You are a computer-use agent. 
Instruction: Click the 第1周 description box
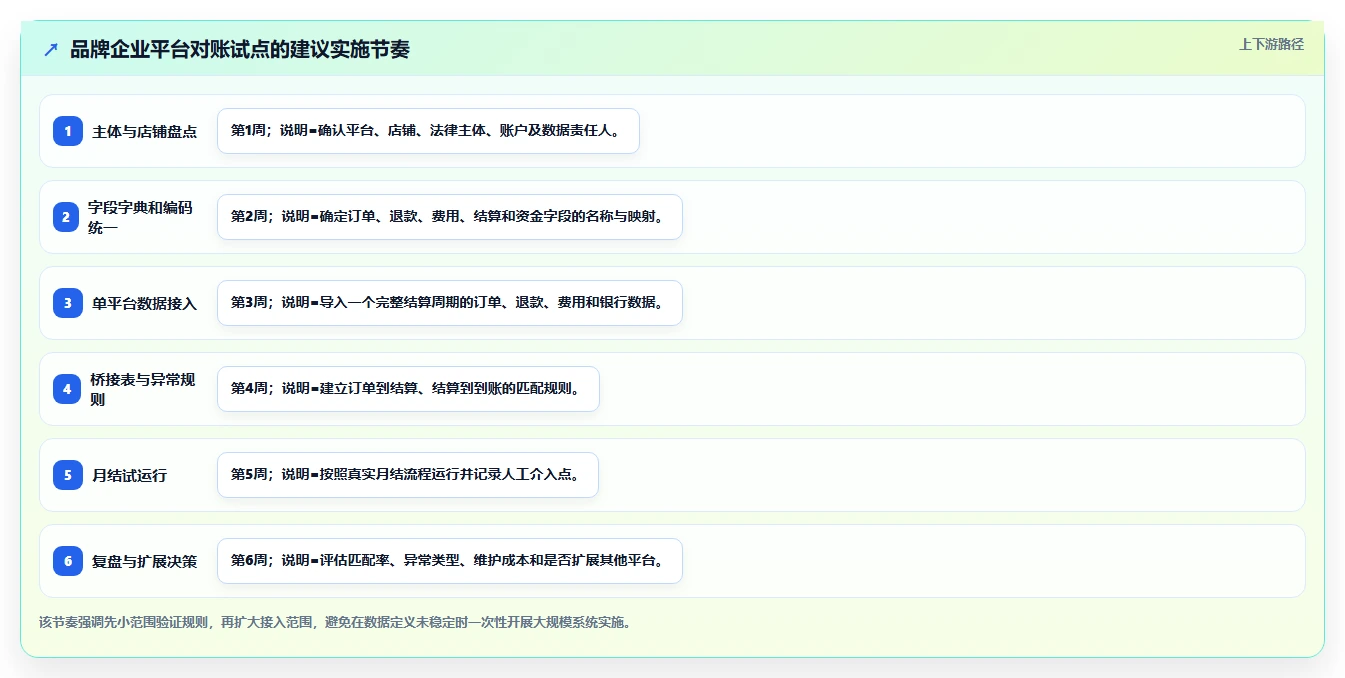point(428,131)
